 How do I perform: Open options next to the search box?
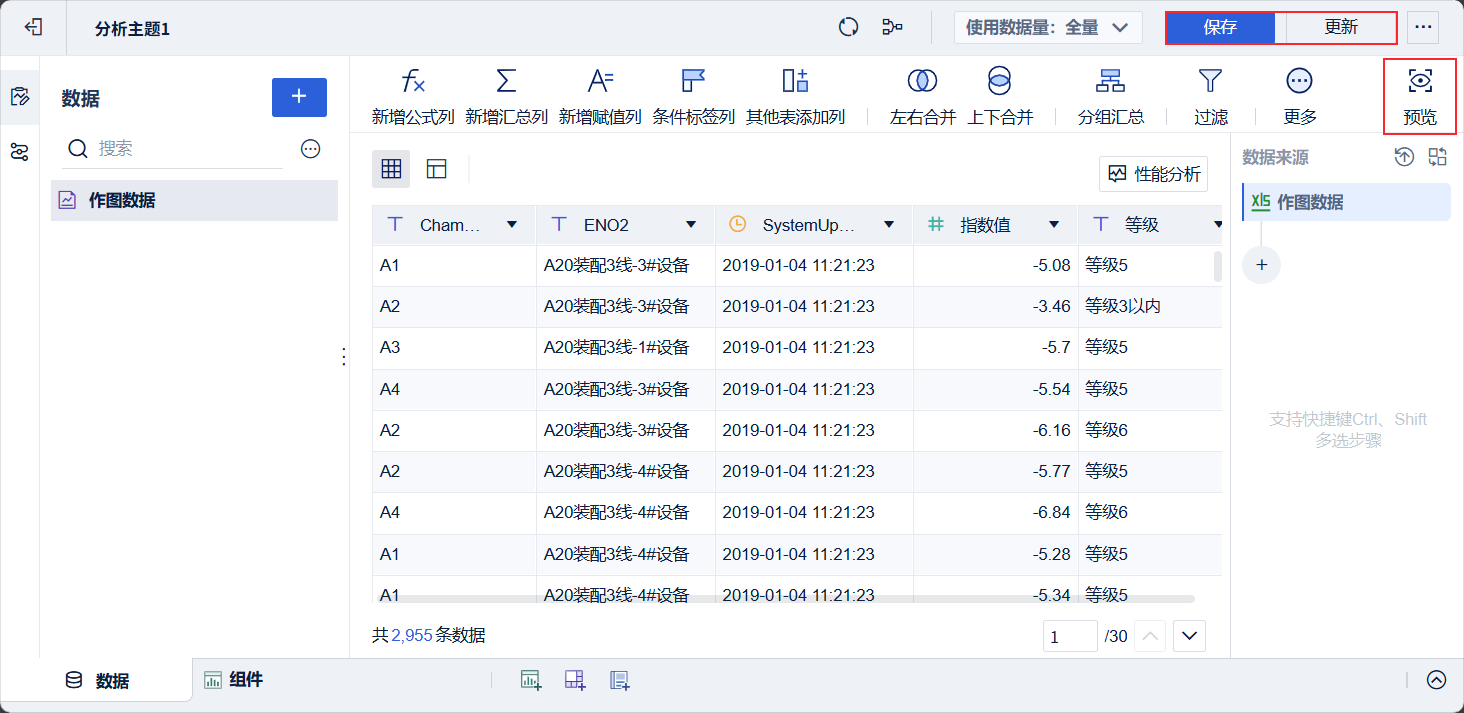click(311, 149)
